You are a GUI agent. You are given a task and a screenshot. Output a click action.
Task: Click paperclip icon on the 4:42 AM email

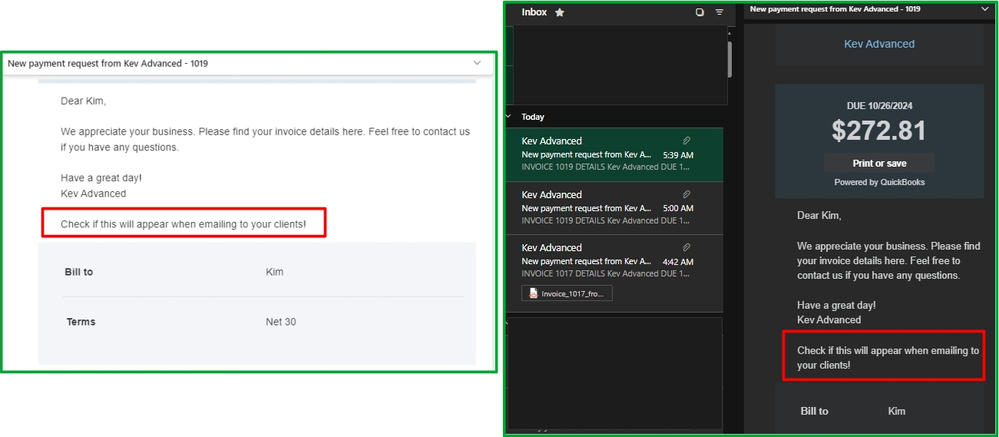click(686, 247)
